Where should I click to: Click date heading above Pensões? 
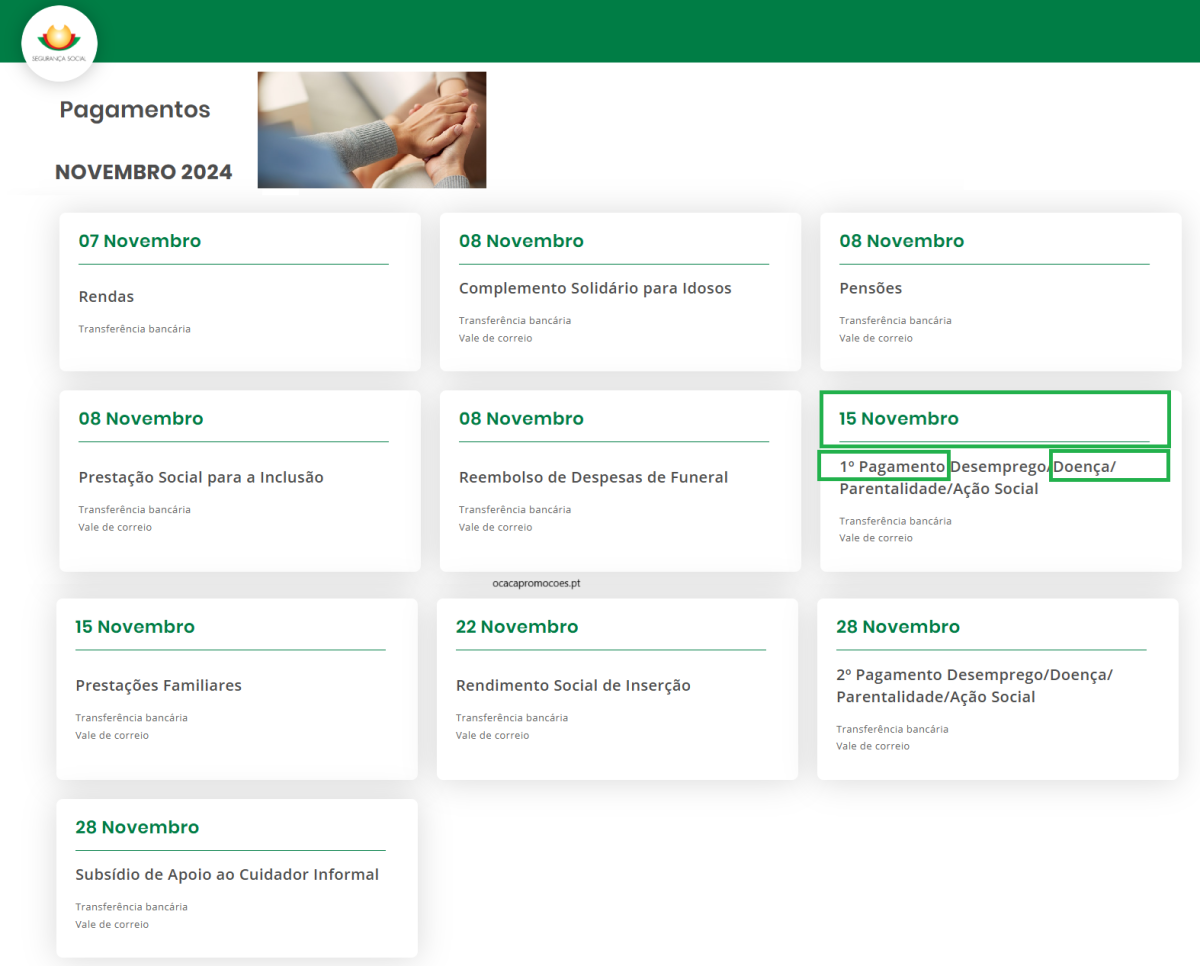(902, 241)
